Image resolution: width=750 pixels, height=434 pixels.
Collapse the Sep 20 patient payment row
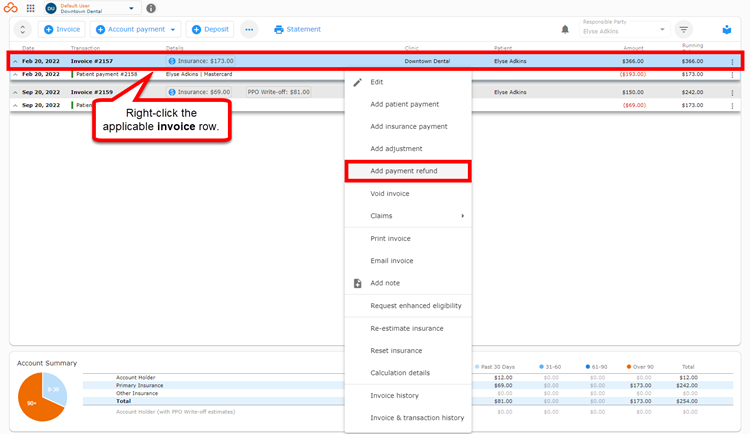coord(15,105)
